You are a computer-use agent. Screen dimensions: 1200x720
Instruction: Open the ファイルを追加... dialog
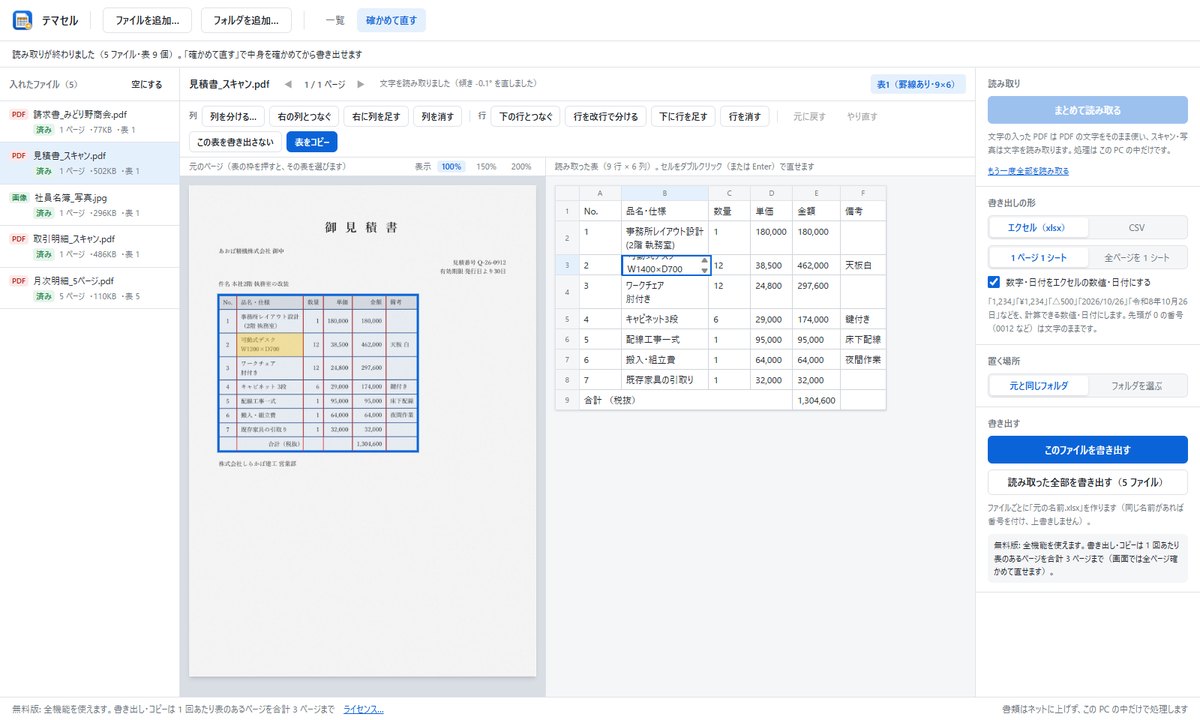[148, 20]
